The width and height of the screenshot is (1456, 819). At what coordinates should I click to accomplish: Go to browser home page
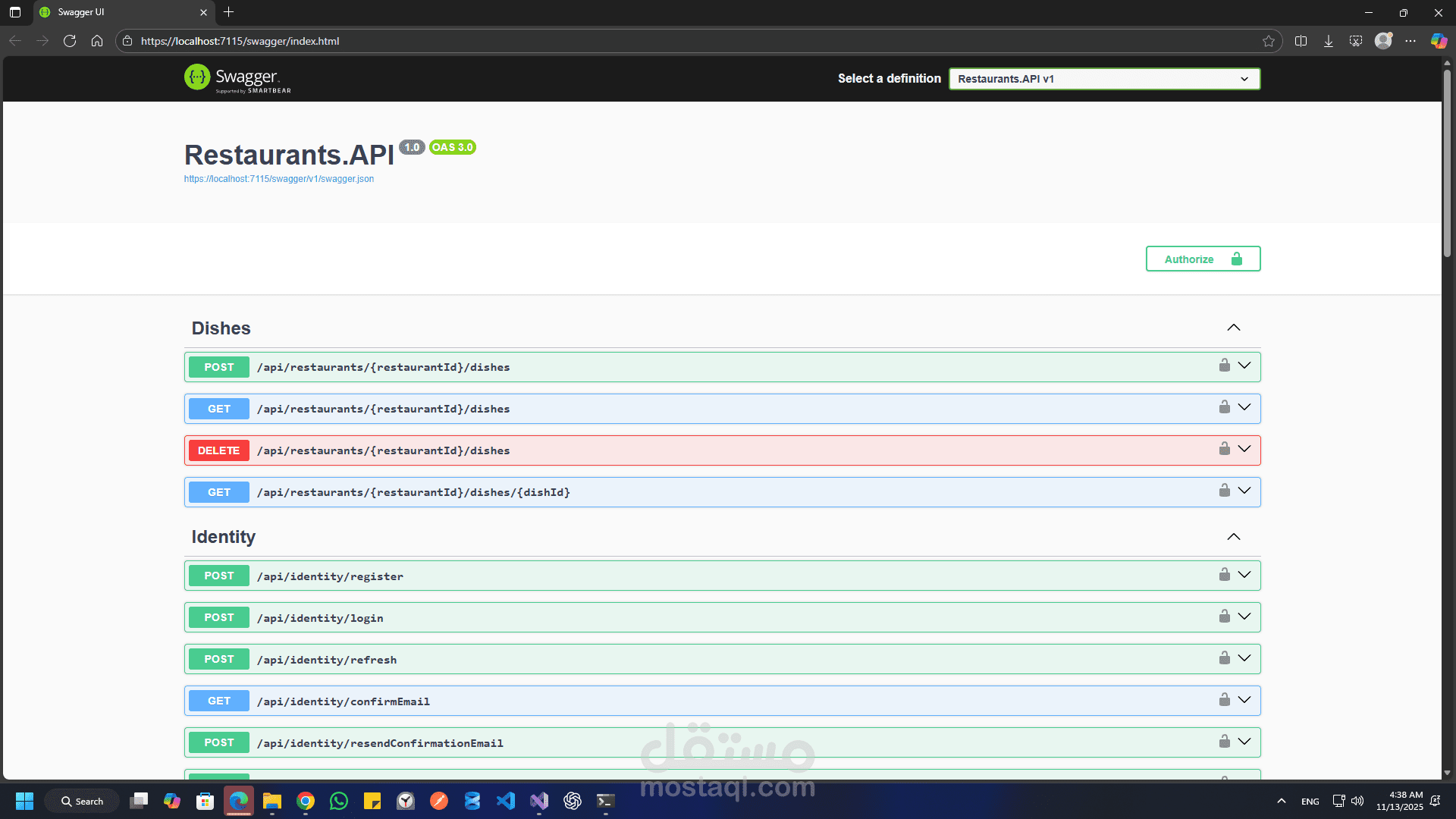97,41
